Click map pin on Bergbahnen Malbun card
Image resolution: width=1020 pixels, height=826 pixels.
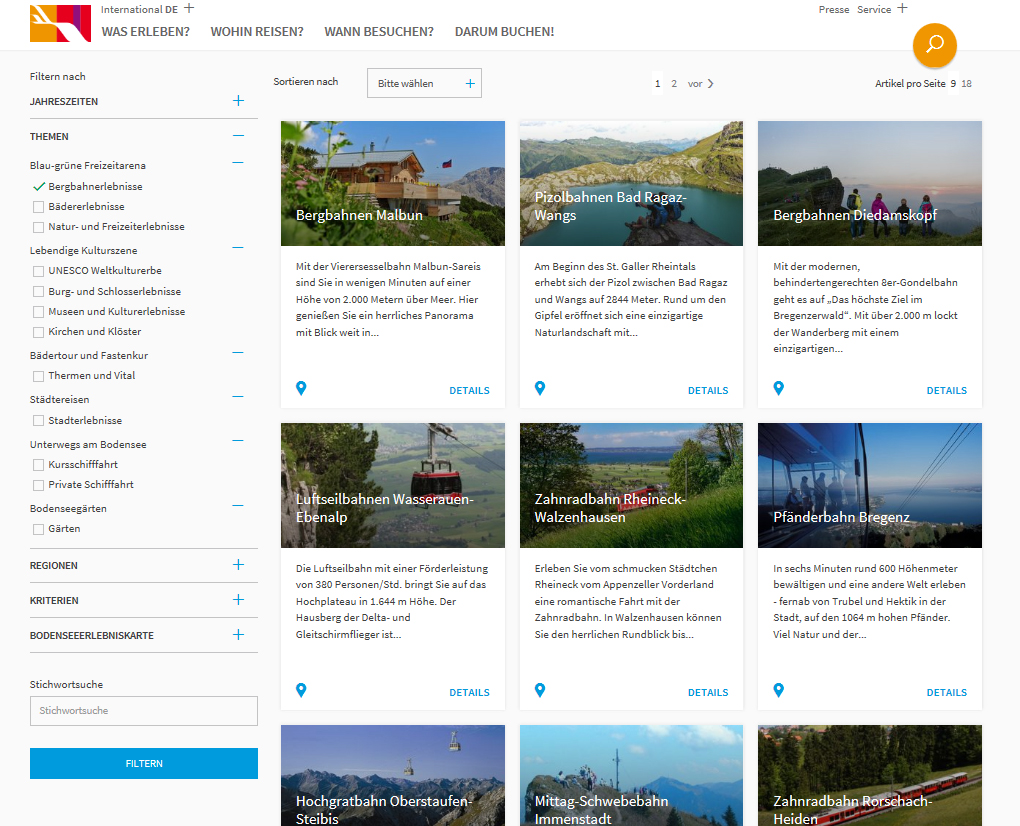(301, 388)
